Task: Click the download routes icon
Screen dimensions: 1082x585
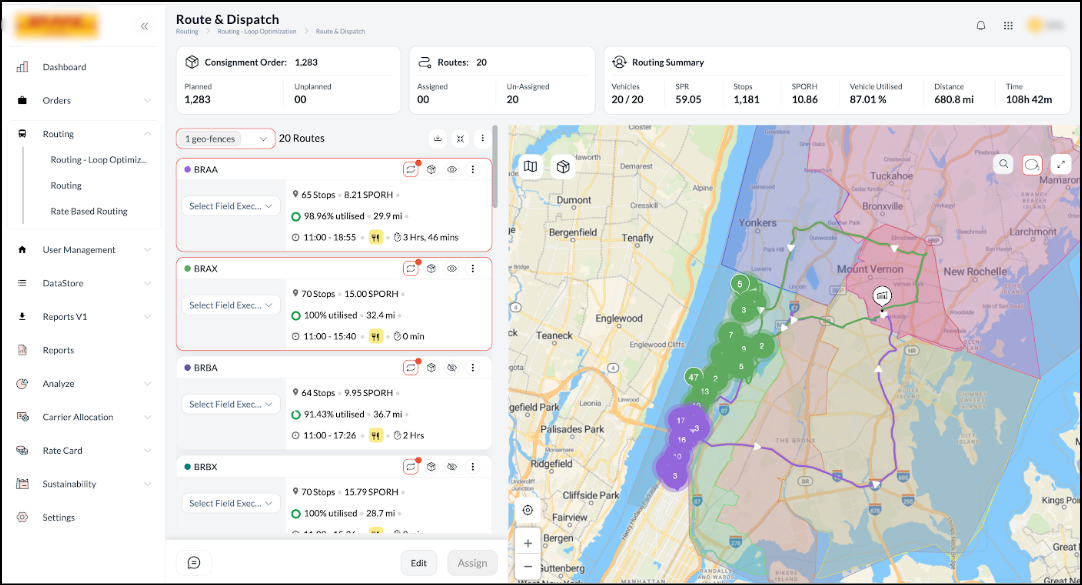Action: click(x=437, y=139)
